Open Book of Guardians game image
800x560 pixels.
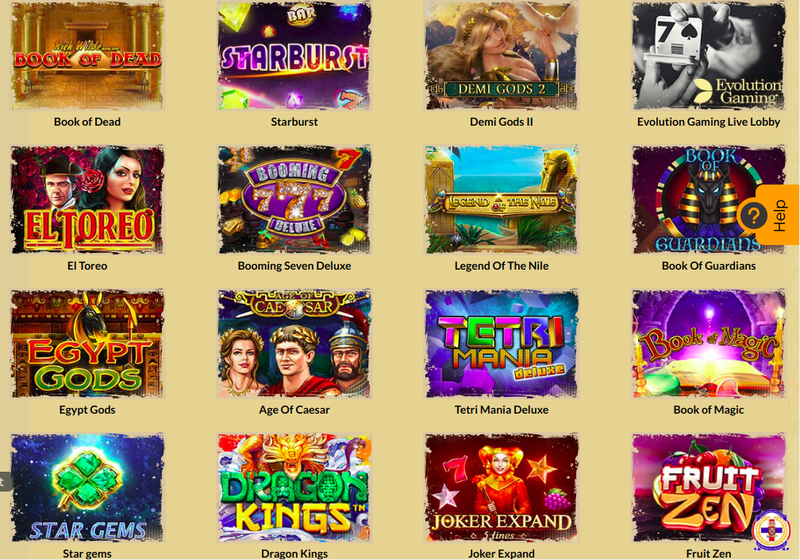pyautogui.click(x=709, y=199)
